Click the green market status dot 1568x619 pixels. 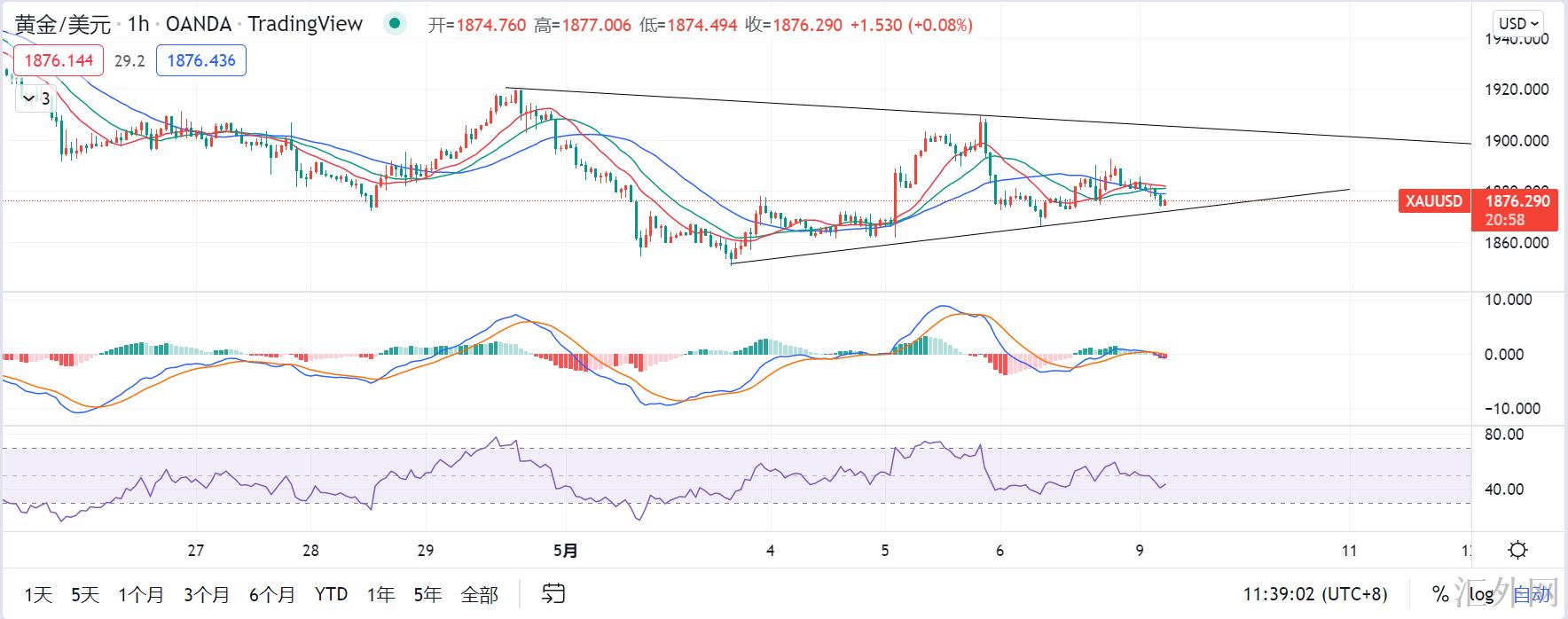394,24
